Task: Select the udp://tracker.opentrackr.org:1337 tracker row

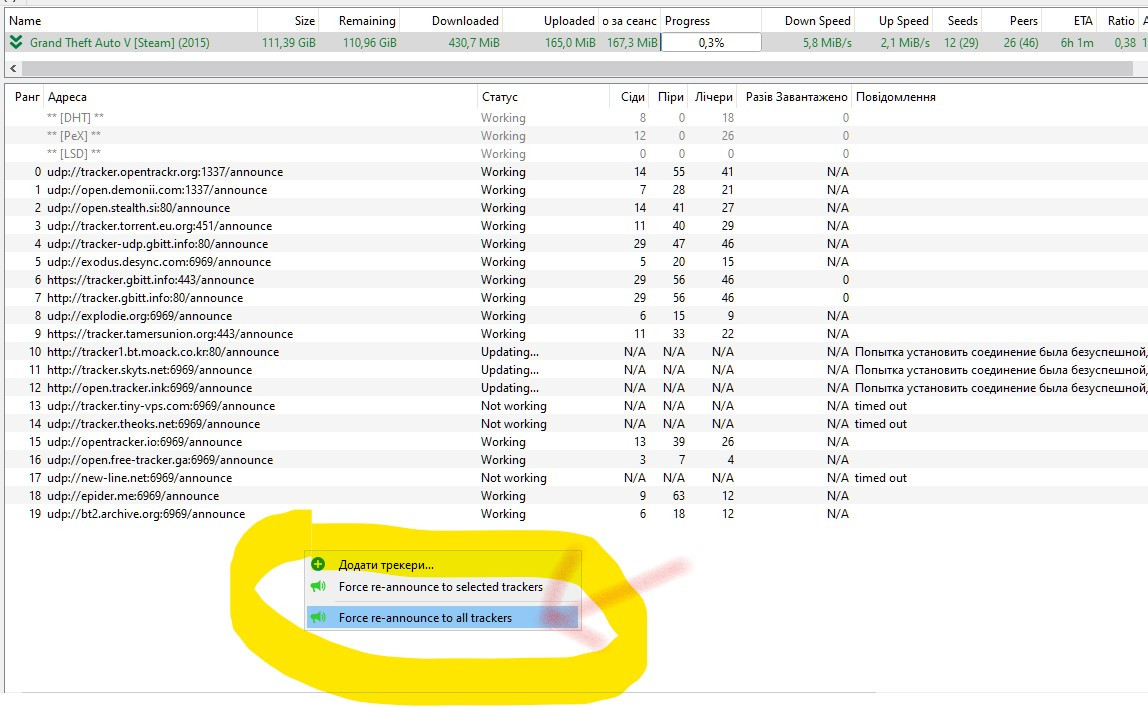Action: coord(165,172)
